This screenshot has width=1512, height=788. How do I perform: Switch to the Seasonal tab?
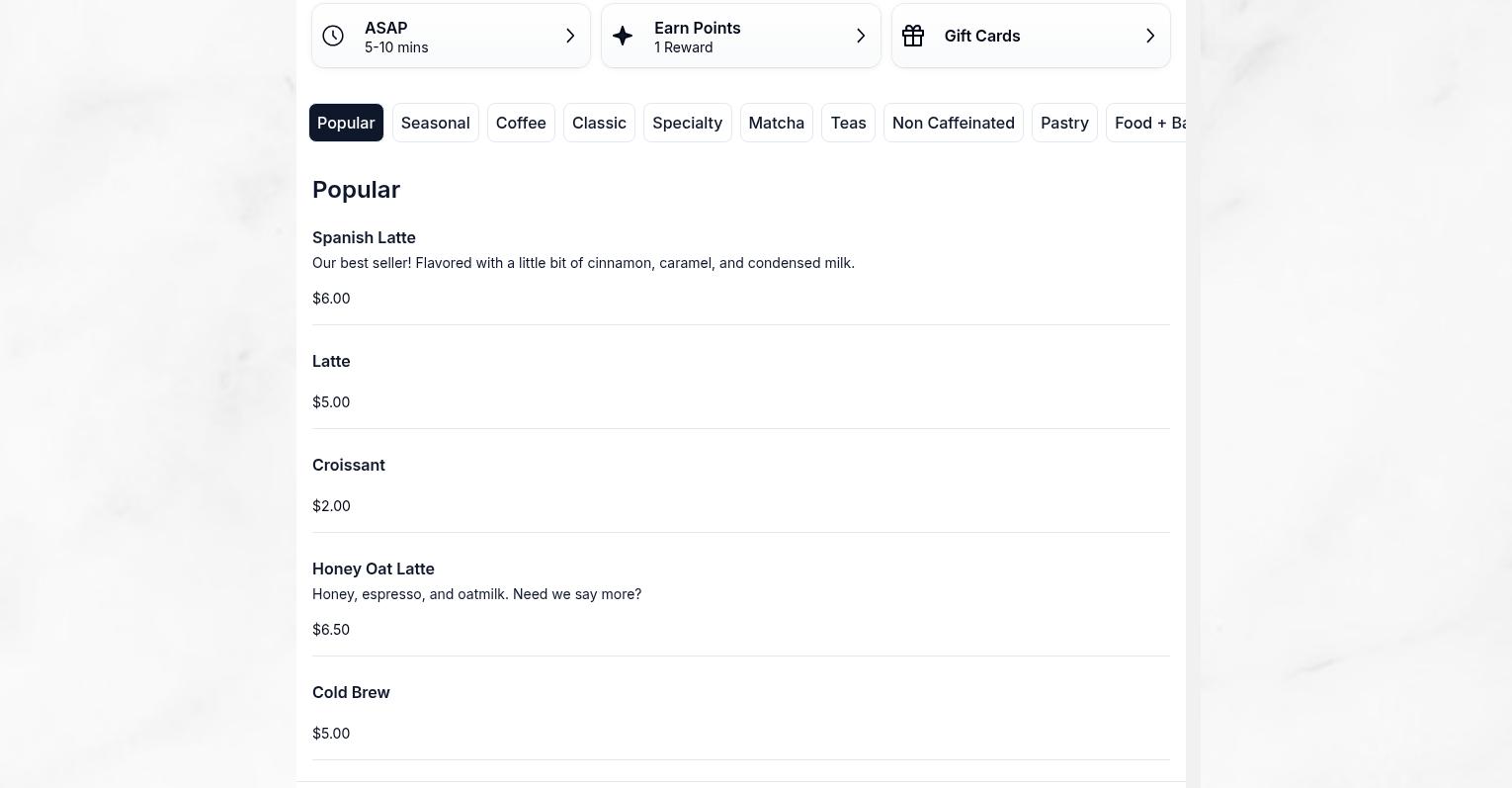tap(435, 123)
